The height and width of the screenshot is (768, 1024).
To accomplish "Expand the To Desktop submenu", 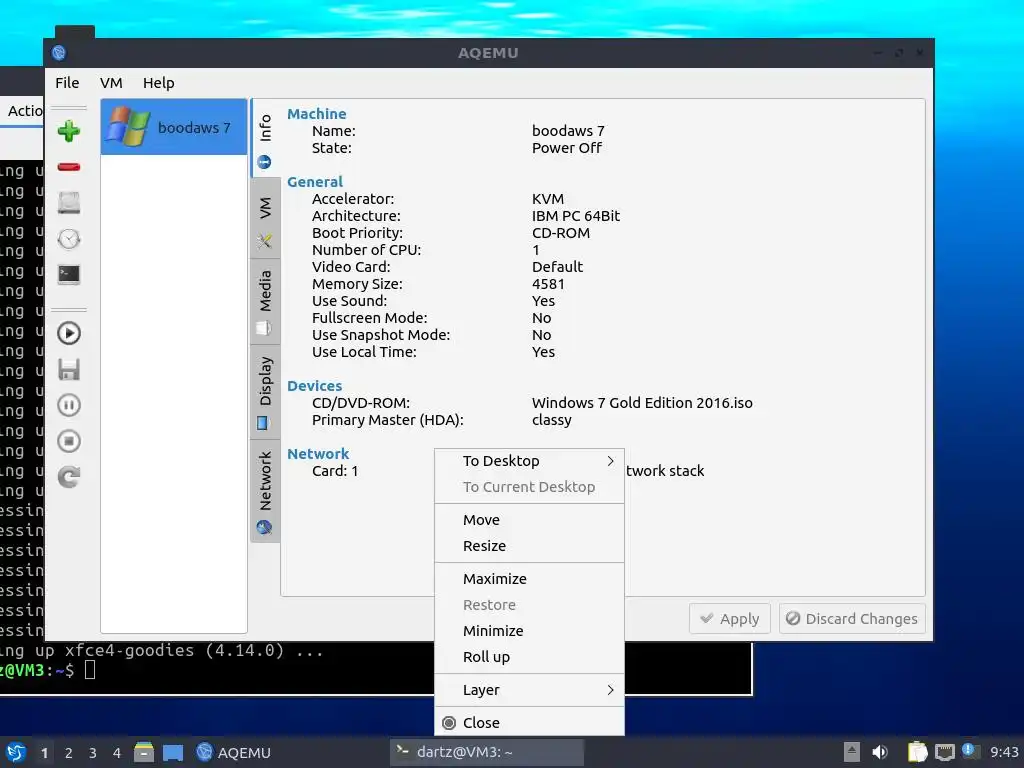I will click(x=529, y=461).
